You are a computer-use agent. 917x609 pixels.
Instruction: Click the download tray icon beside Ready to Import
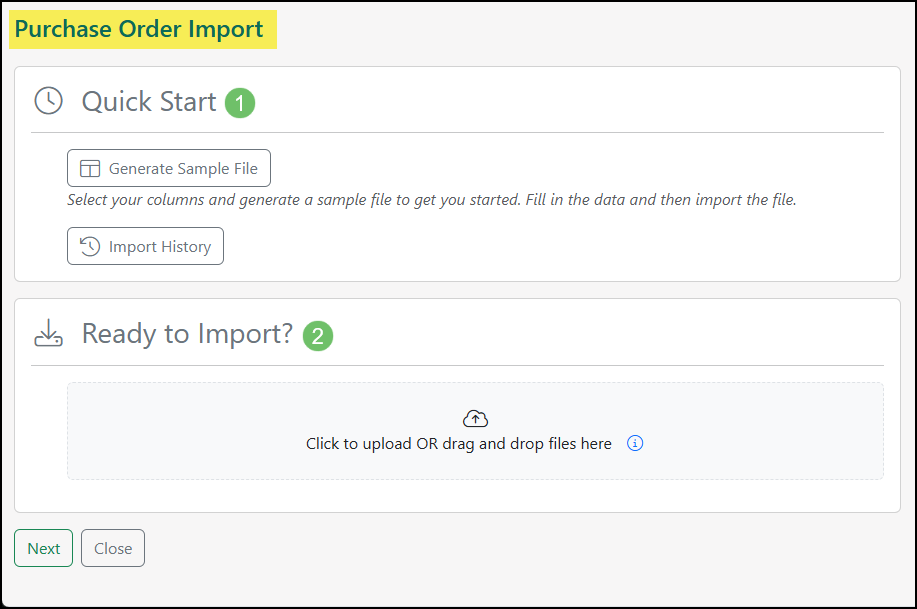49,333
